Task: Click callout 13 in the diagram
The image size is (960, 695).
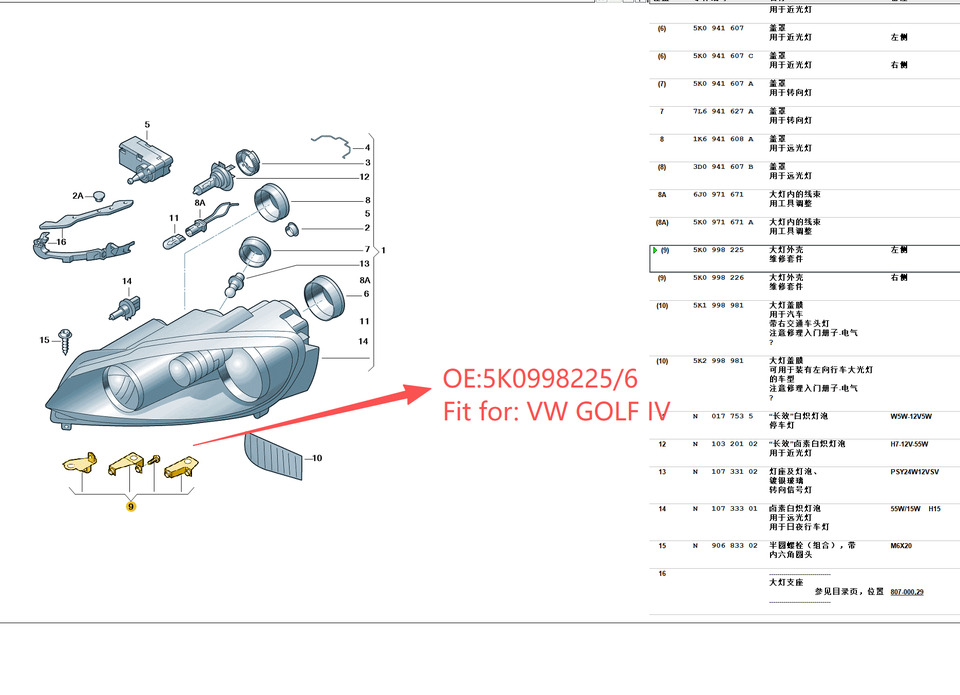Action: [x=365, y=264]
